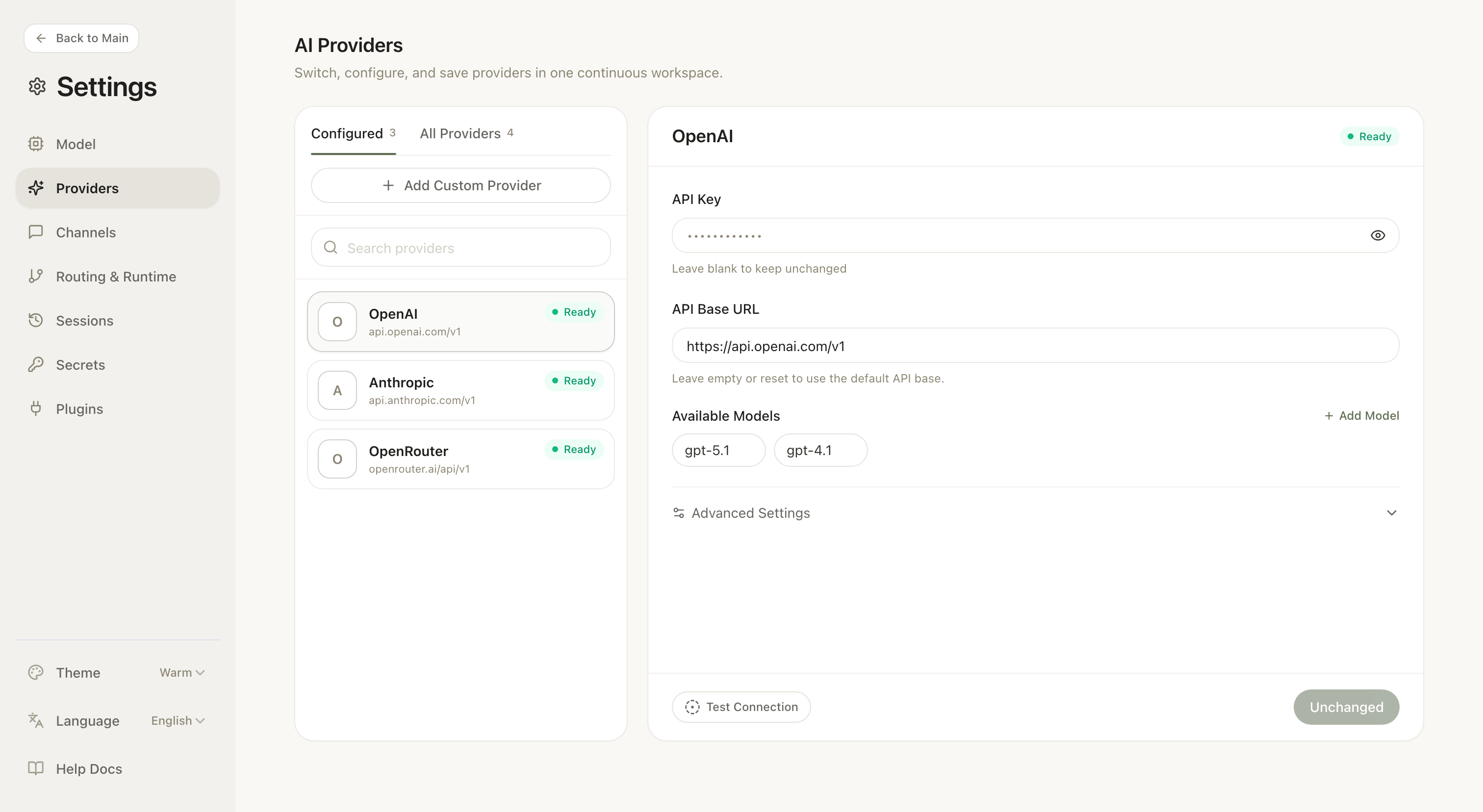
Task: Expand the Advanced Settings section
Action: [1391, 513]
